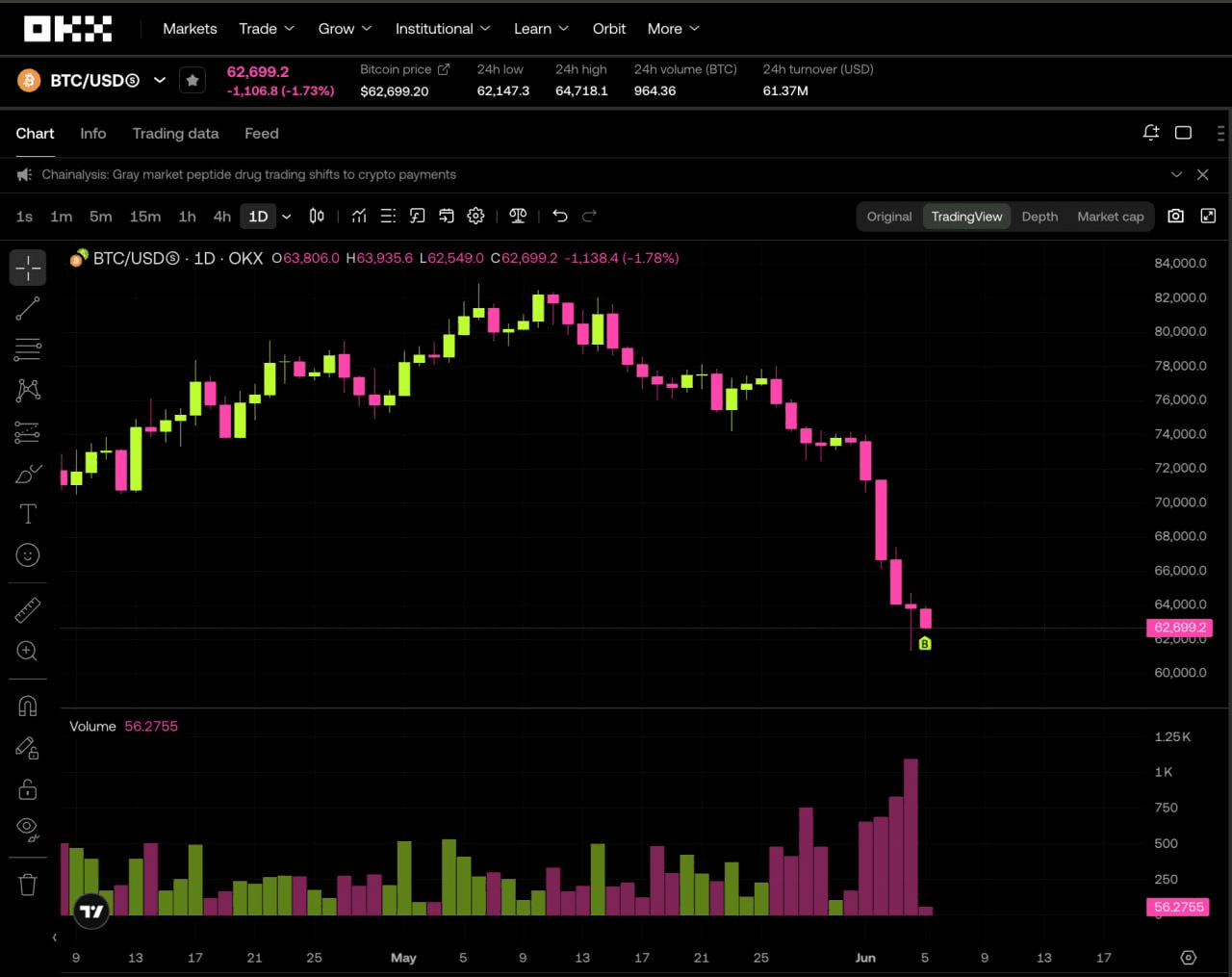Select the Original chart view
Screen dimensions: 1232x977
tap(889, 217)
